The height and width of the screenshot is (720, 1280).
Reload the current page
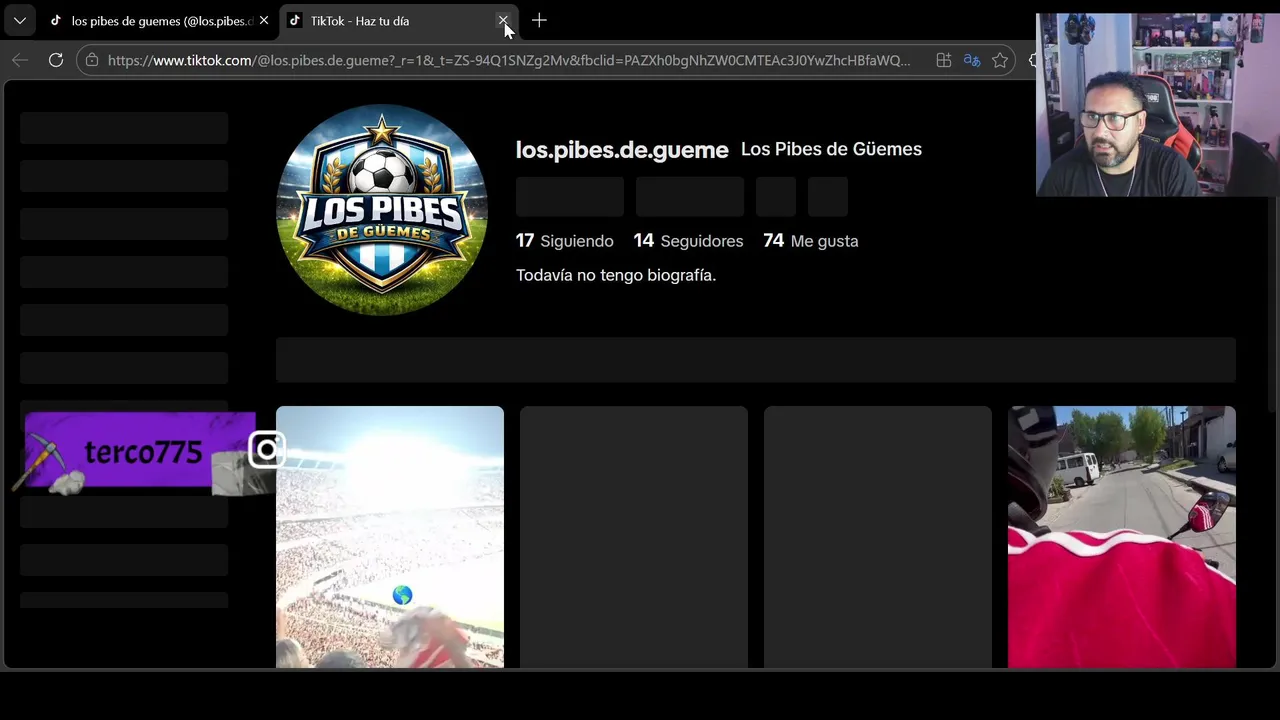56,60
